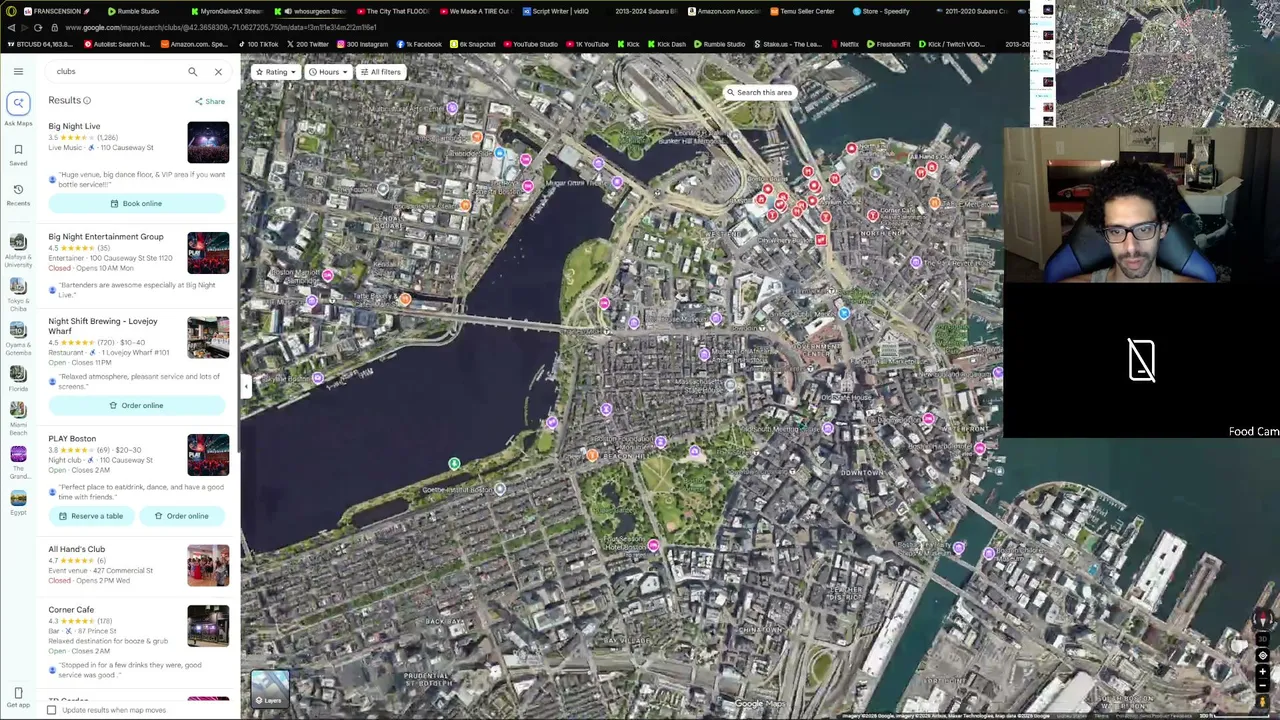Open the Hours filter dropdown
This screenshot has height=720, width=1280.
[328, 72]
